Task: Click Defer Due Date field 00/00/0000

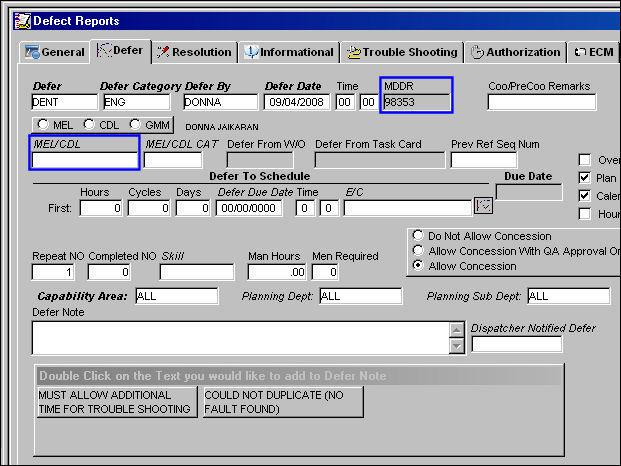Action: [x=249, y=208]
